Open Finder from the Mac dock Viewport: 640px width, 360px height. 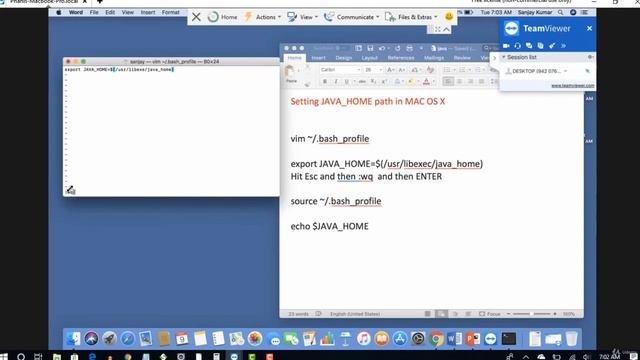click(x=73, y=338)
